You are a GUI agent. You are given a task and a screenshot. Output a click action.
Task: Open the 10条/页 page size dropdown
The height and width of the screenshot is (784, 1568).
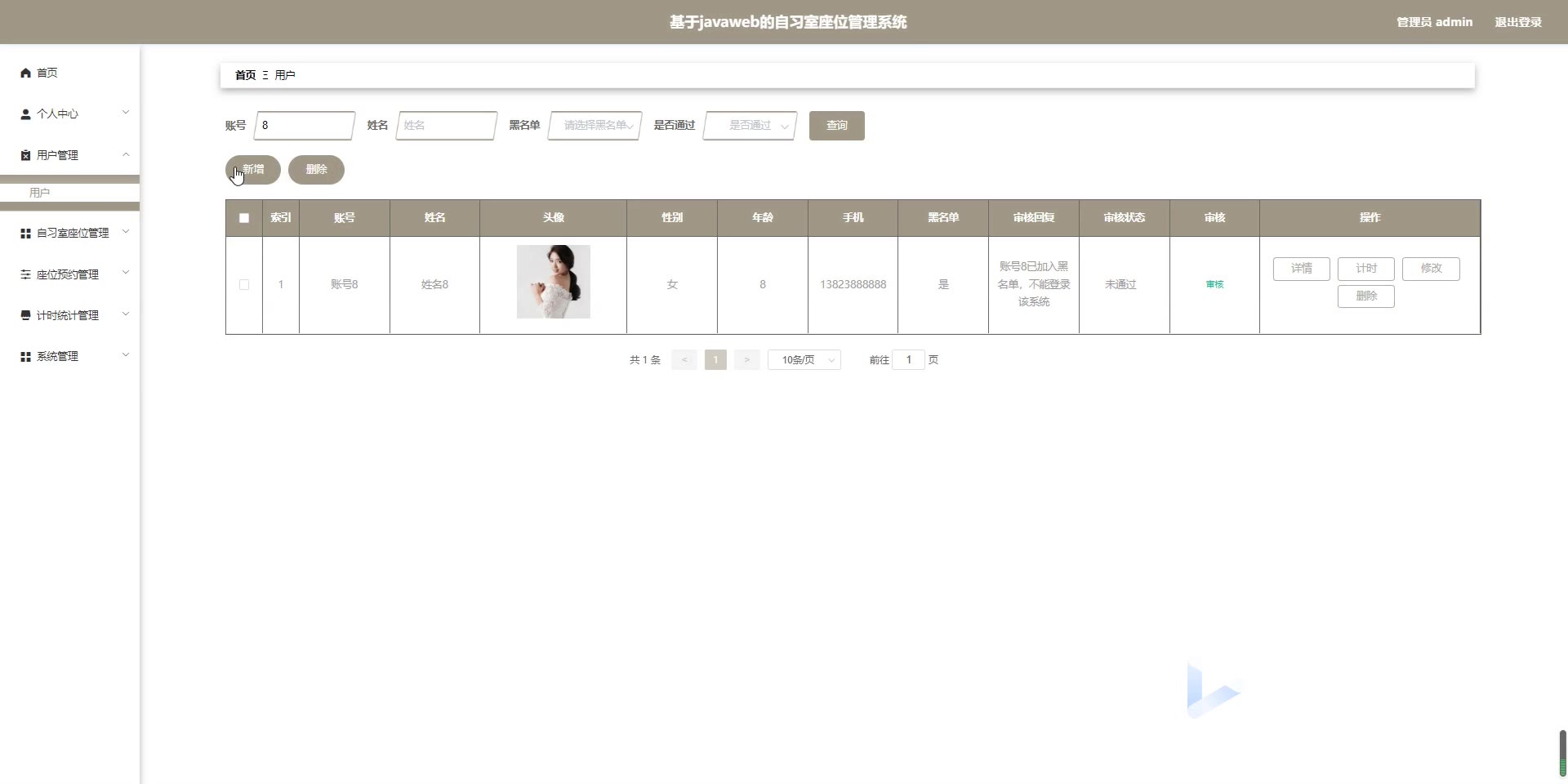804,360
